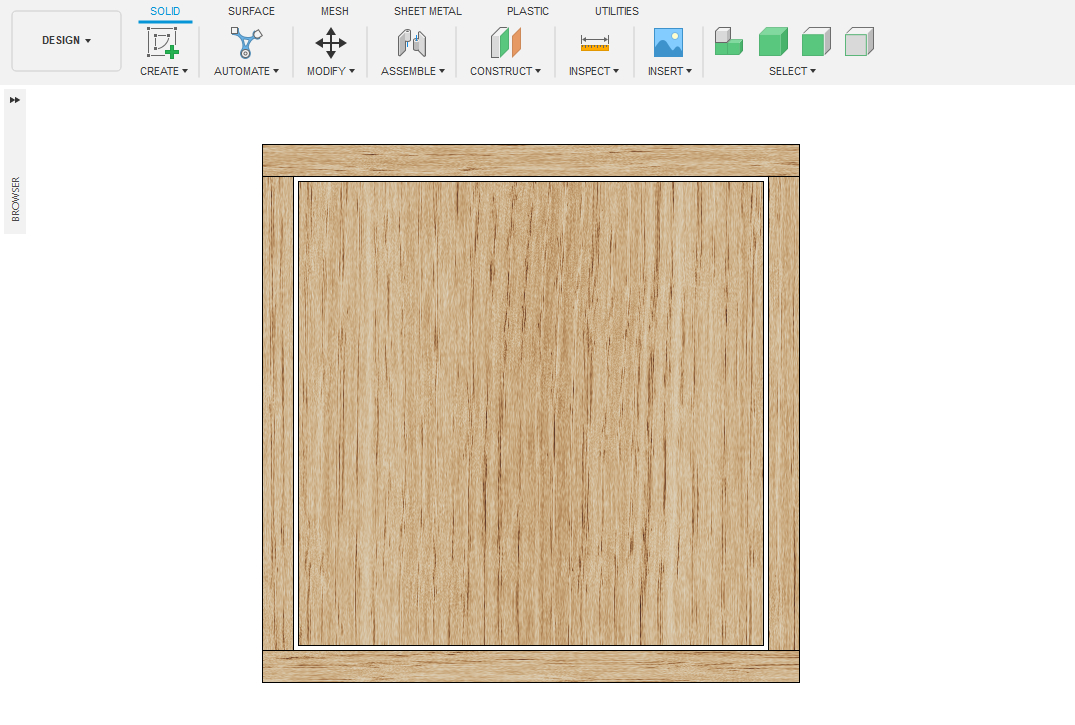Open the UTILITIES tab
The image size is (1075, 725).
617,11
